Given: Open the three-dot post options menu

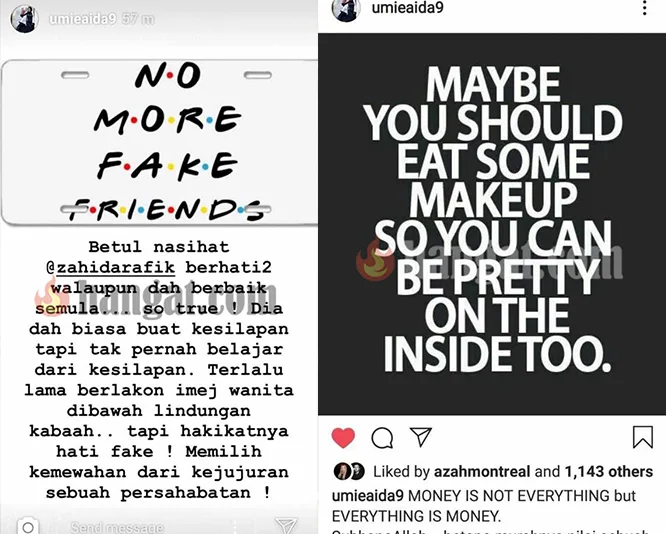Looking at the screenshot, I should [644, 8].
